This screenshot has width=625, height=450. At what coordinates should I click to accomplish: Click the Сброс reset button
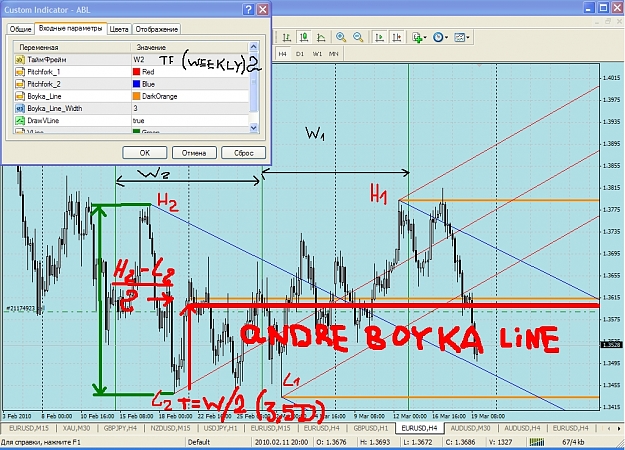tap(244, 153)
